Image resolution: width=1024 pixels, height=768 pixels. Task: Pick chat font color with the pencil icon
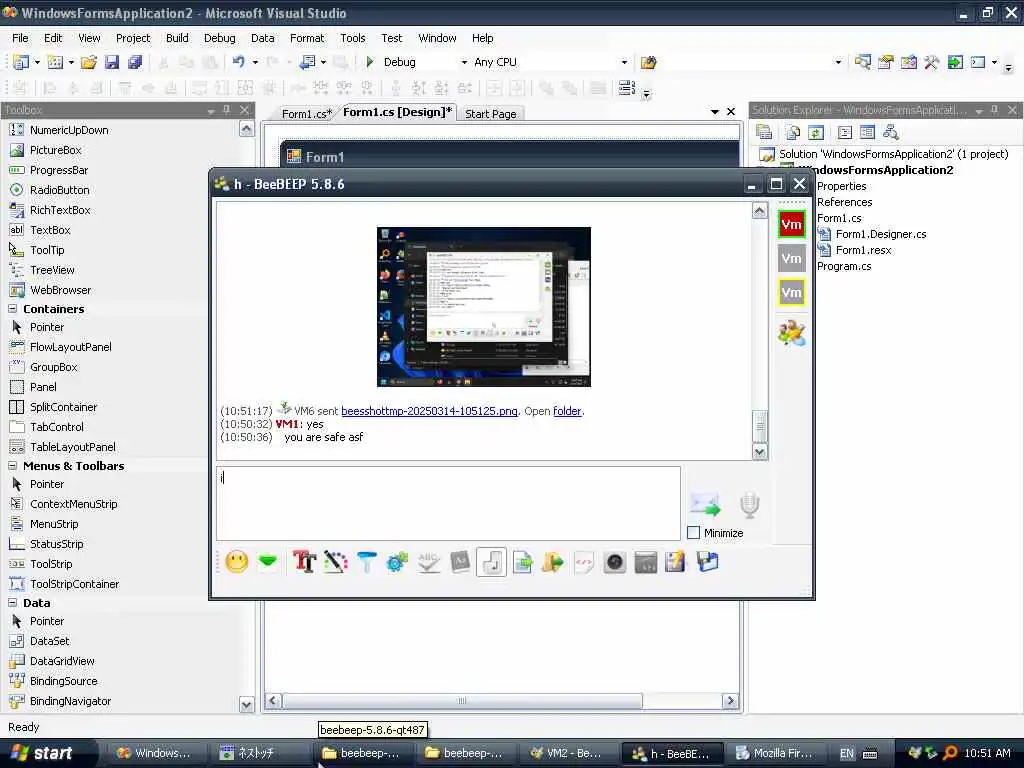(x=336, y=562)
